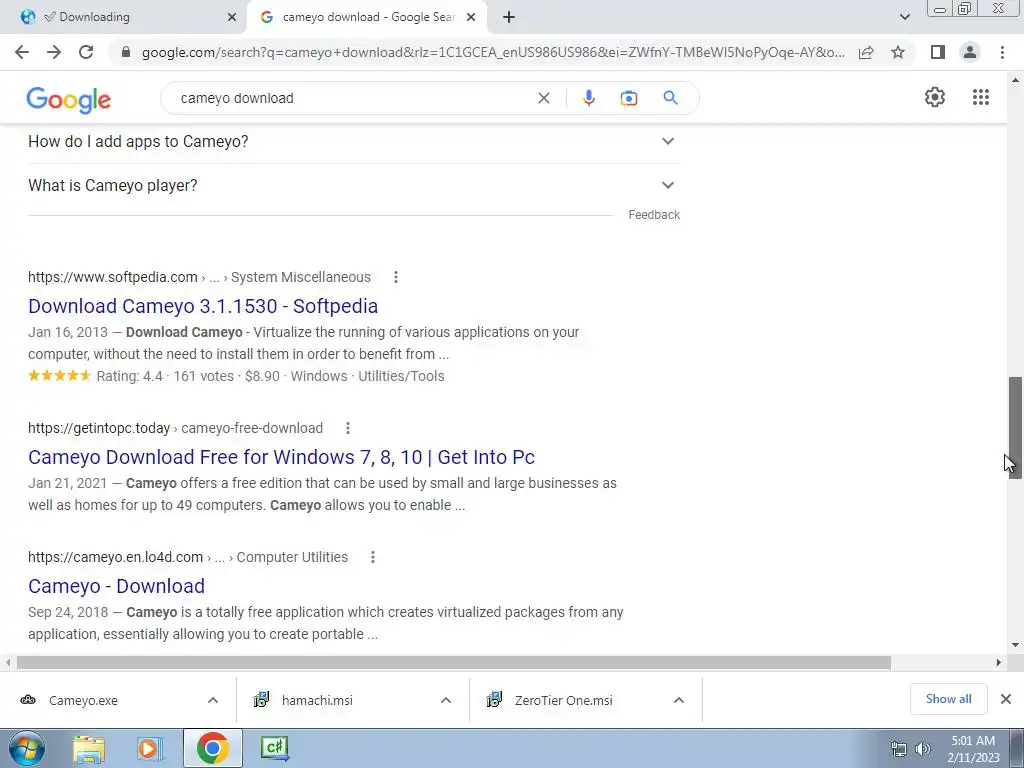1024x768 pixels.
Task: Click scroll up arrow on vertical scrollbar
Action: [x=1015, y=80]
